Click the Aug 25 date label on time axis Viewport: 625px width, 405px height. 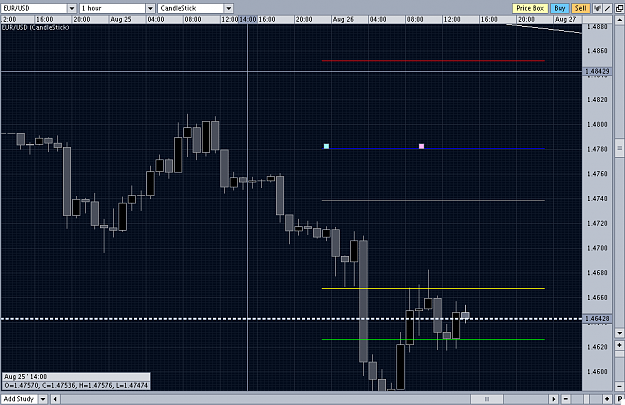click(120, 19)
